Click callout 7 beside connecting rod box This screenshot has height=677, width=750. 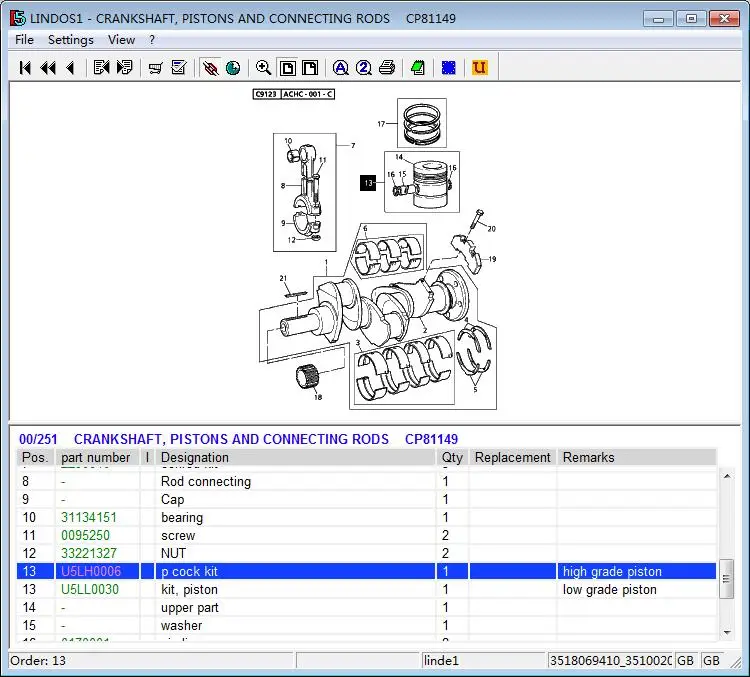coord(353,145)
